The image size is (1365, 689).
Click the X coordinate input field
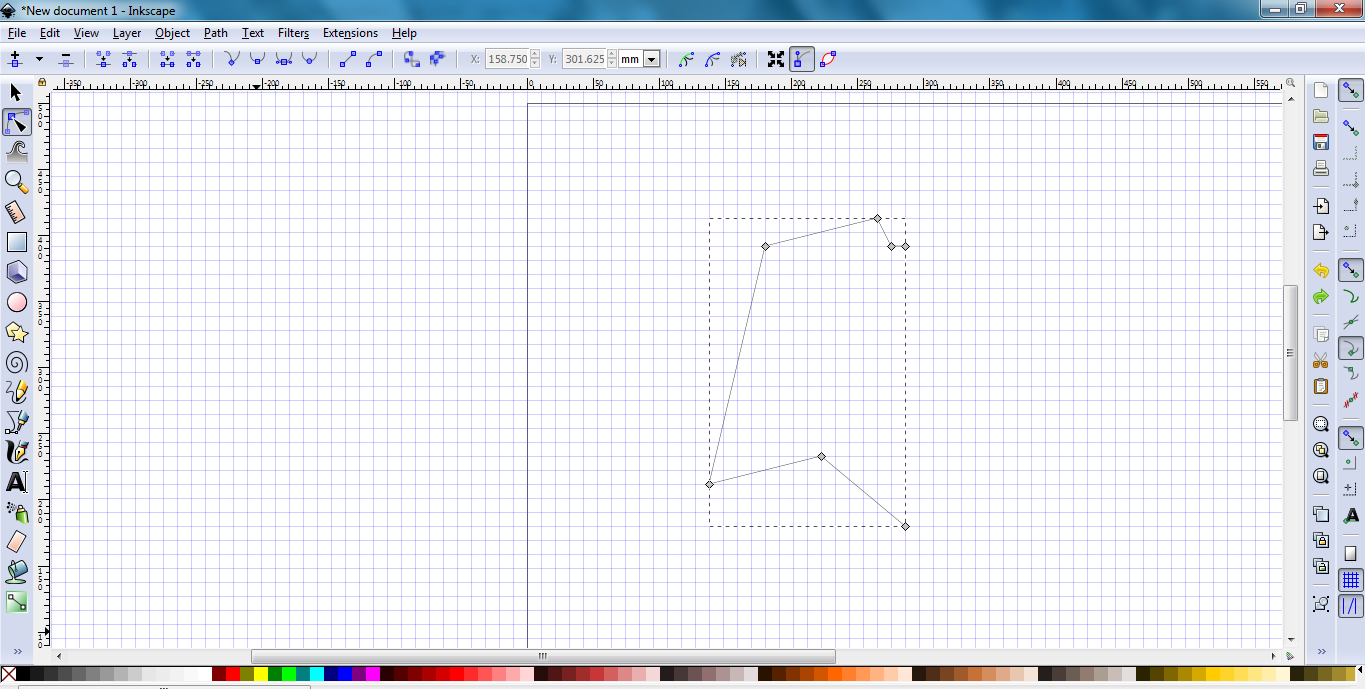point(507,59)
